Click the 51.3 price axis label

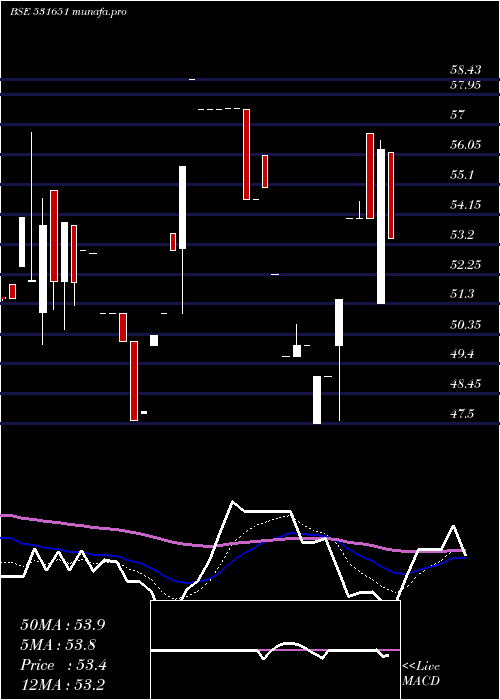pyautogui.click(x=462, y=294)
